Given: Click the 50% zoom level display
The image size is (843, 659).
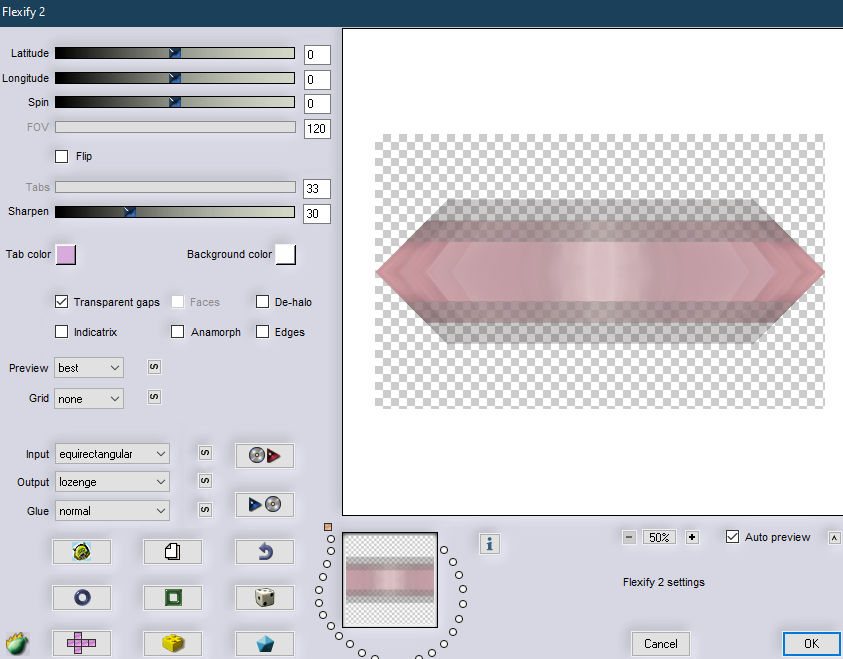Looking at the screenshot, I should 659,537.
